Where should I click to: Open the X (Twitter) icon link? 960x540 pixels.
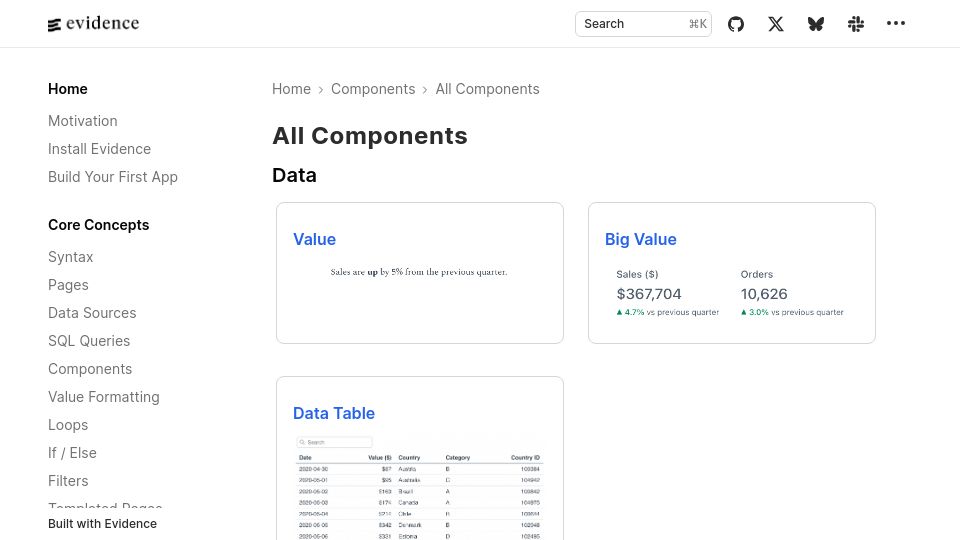[776, 24]
